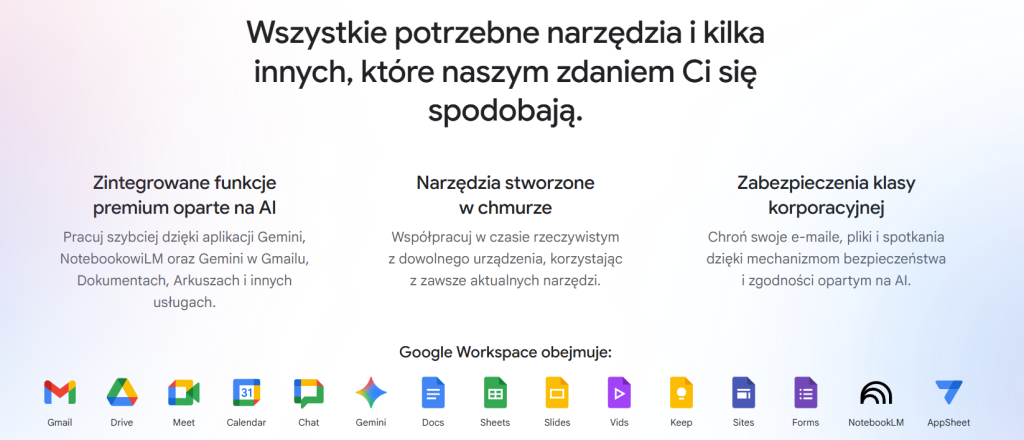Click the Slides text label
The image size is (1024, 440).
[557, 422]
